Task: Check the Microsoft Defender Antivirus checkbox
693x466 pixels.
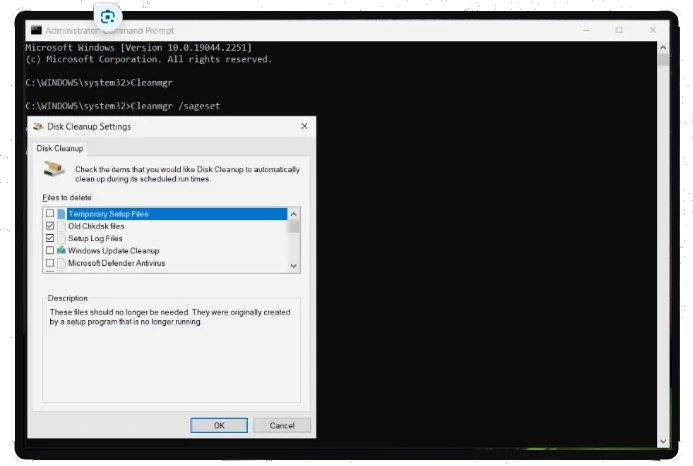Action: pyautogui.click(x=50, y=263)
